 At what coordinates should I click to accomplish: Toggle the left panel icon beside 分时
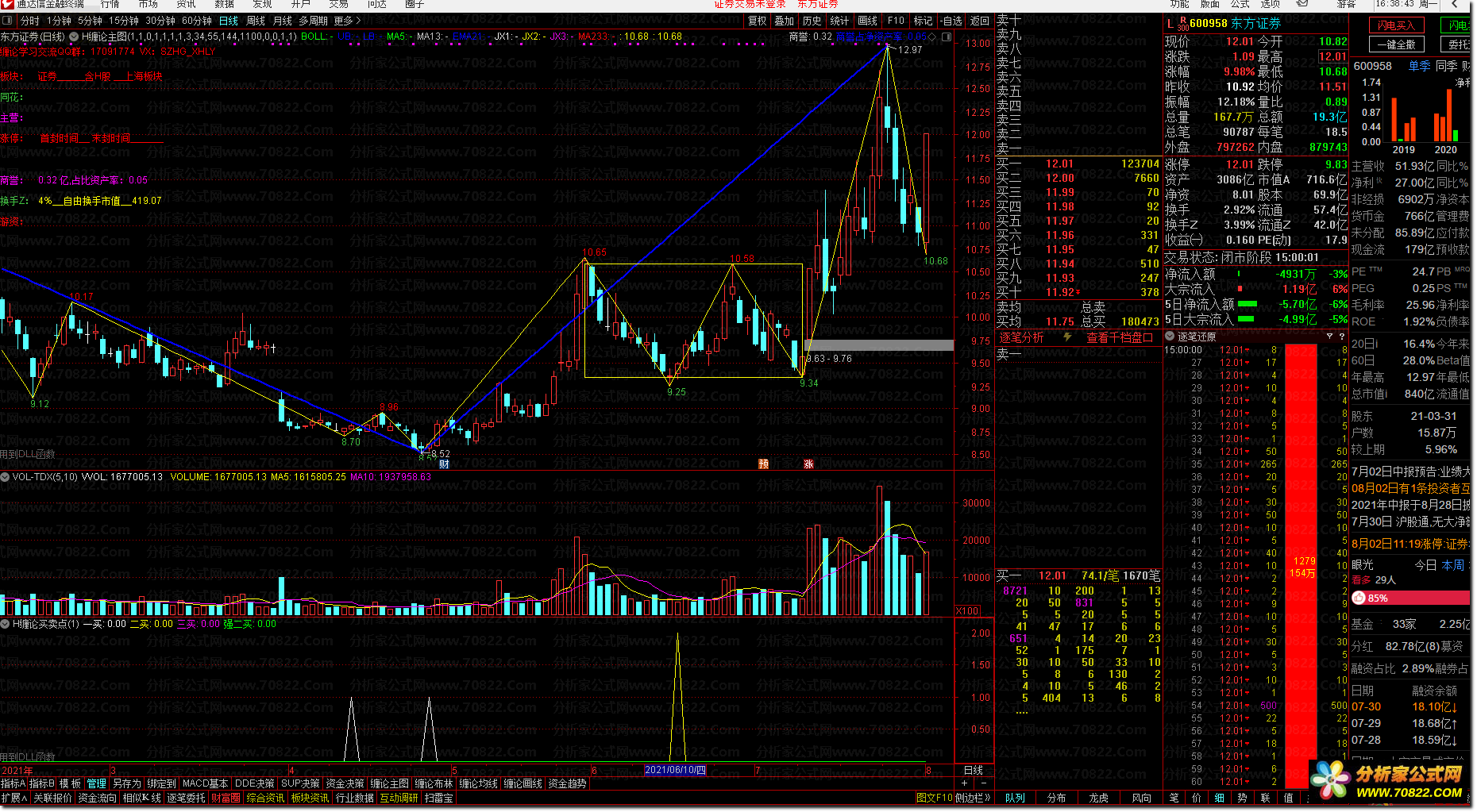[x=9, y=21]
